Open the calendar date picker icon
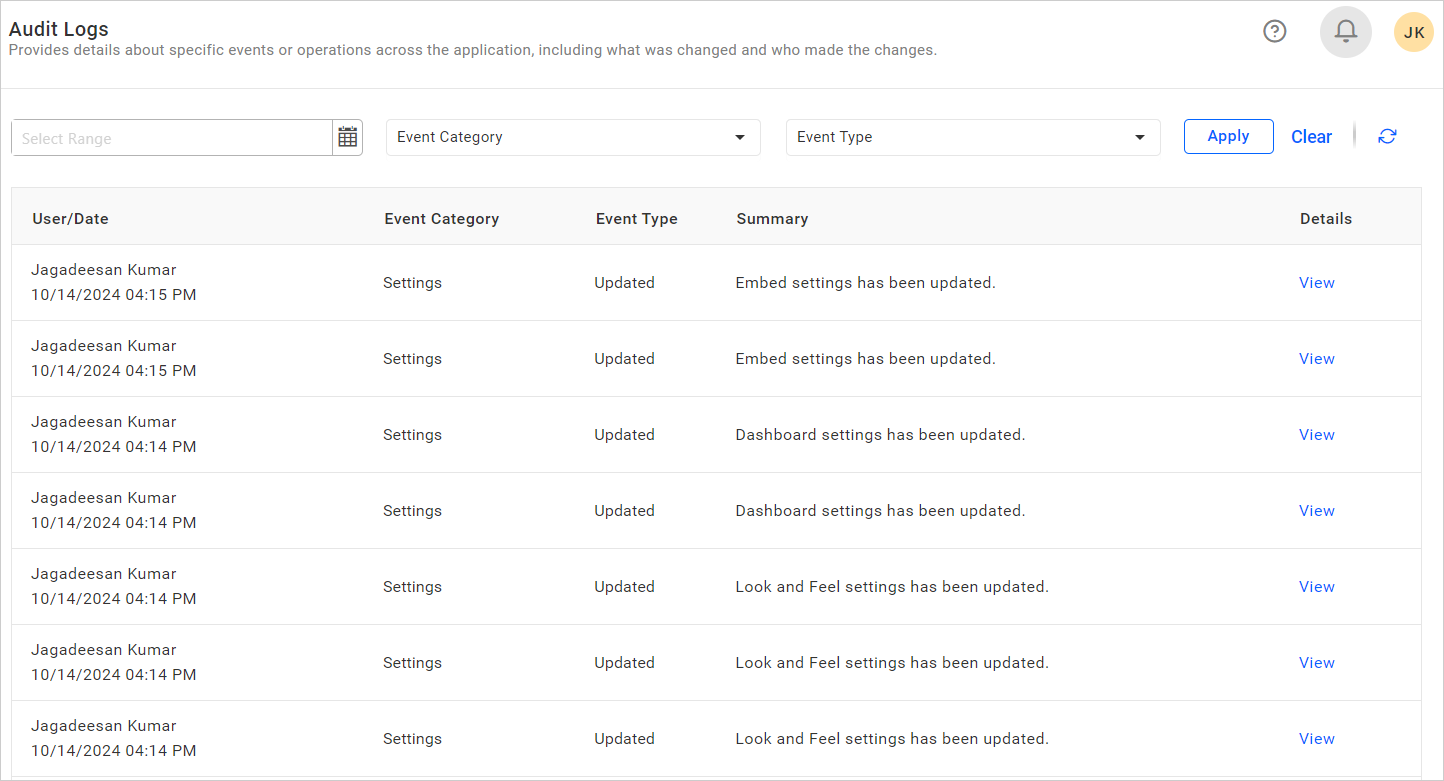The width and height of the screenshot is (1444, 781). pyautogui.click(x=347, y=137)
